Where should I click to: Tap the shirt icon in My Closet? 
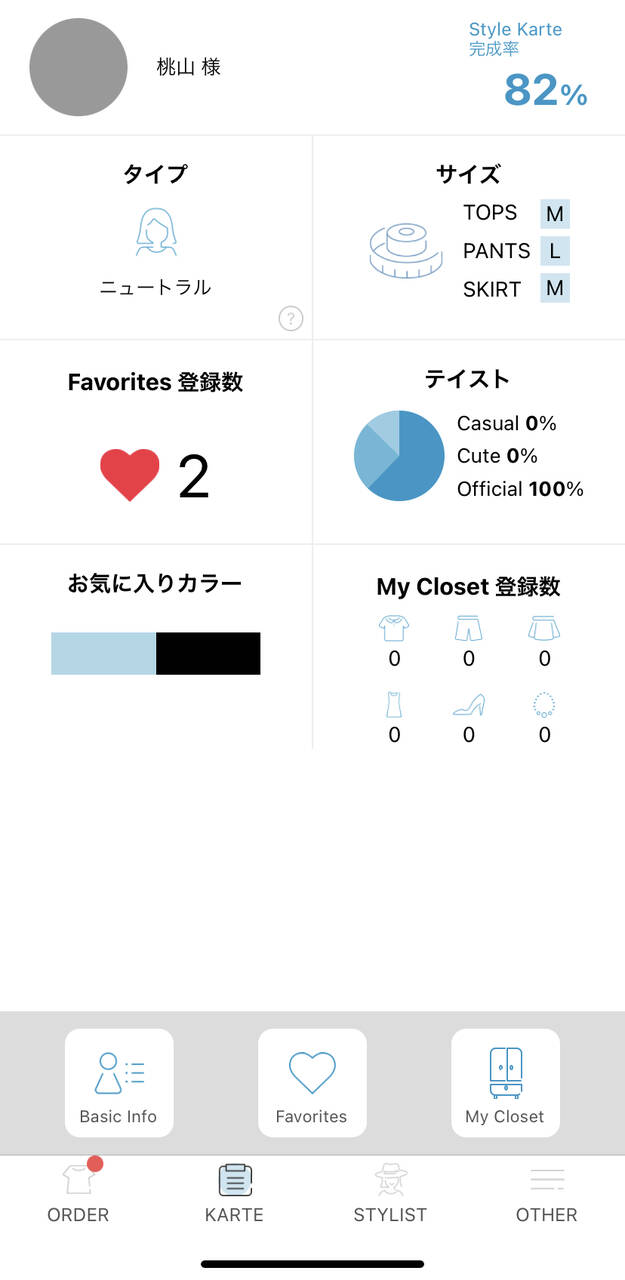394,628
